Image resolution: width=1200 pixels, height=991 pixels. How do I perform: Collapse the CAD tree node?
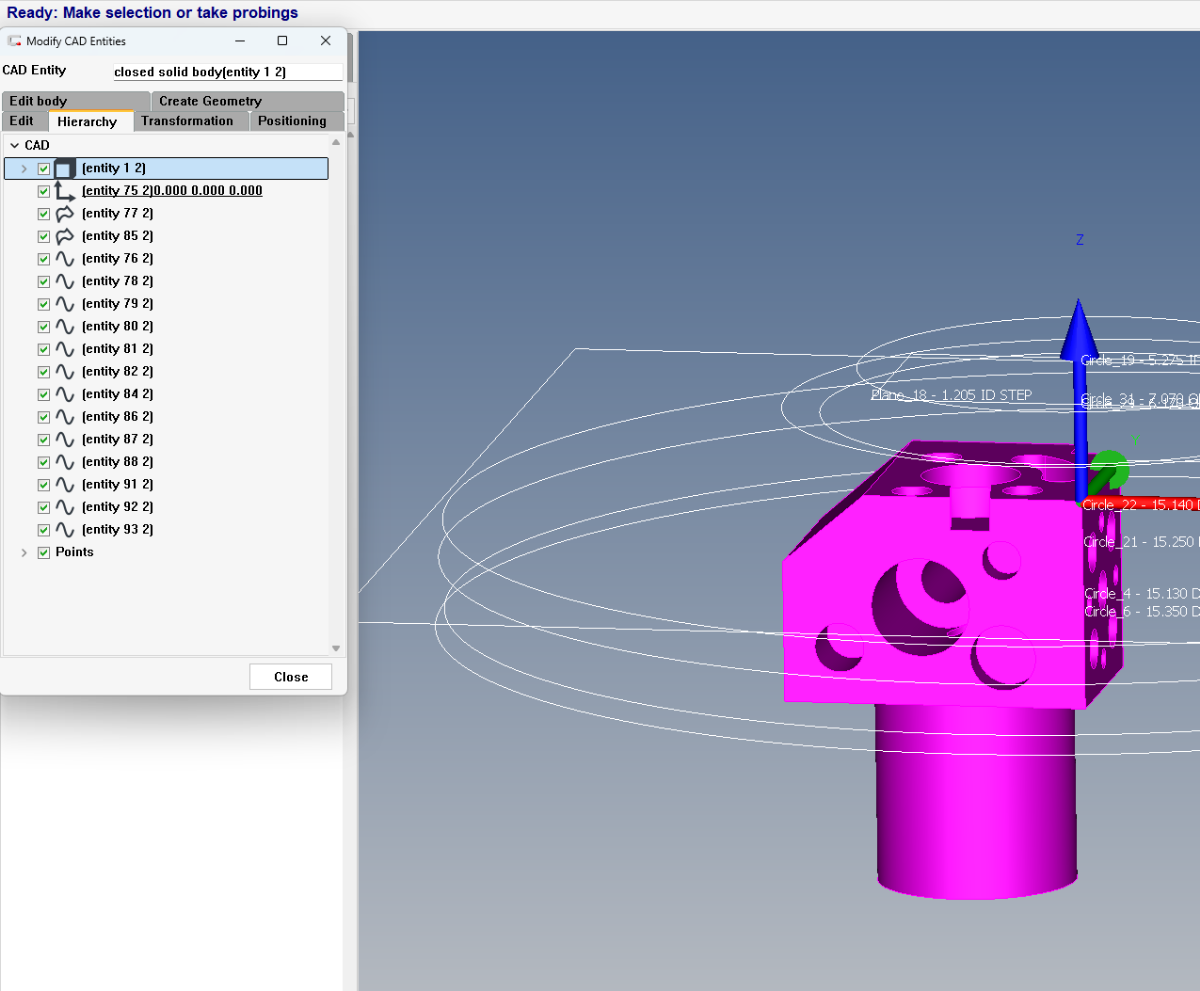14,146
